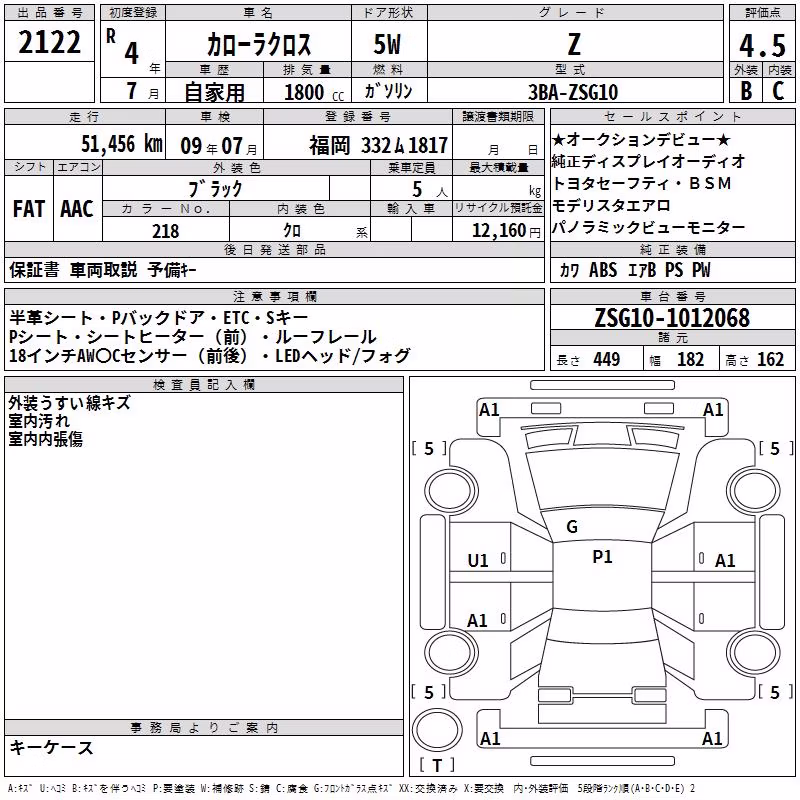This screenshot has width=800, height=800.
Task: Click the トヨタセーフティ・BSM sales point
Action: [641, 183]
